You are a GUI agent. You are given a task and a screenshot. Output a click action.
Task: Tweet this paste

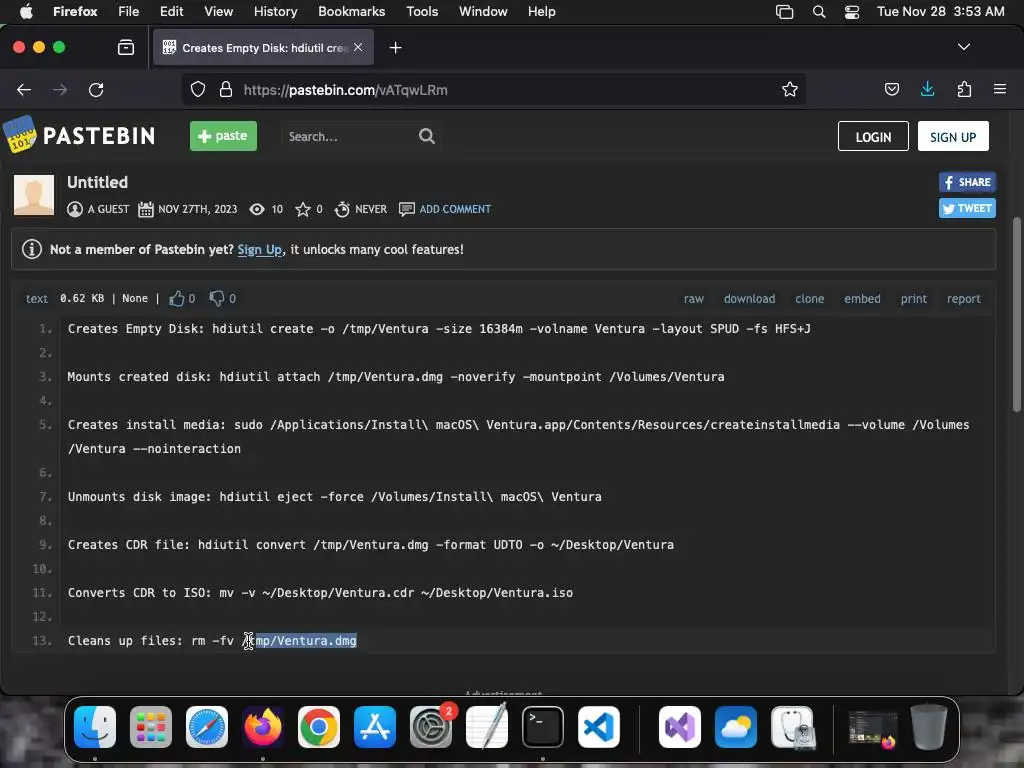click(967, 208)
